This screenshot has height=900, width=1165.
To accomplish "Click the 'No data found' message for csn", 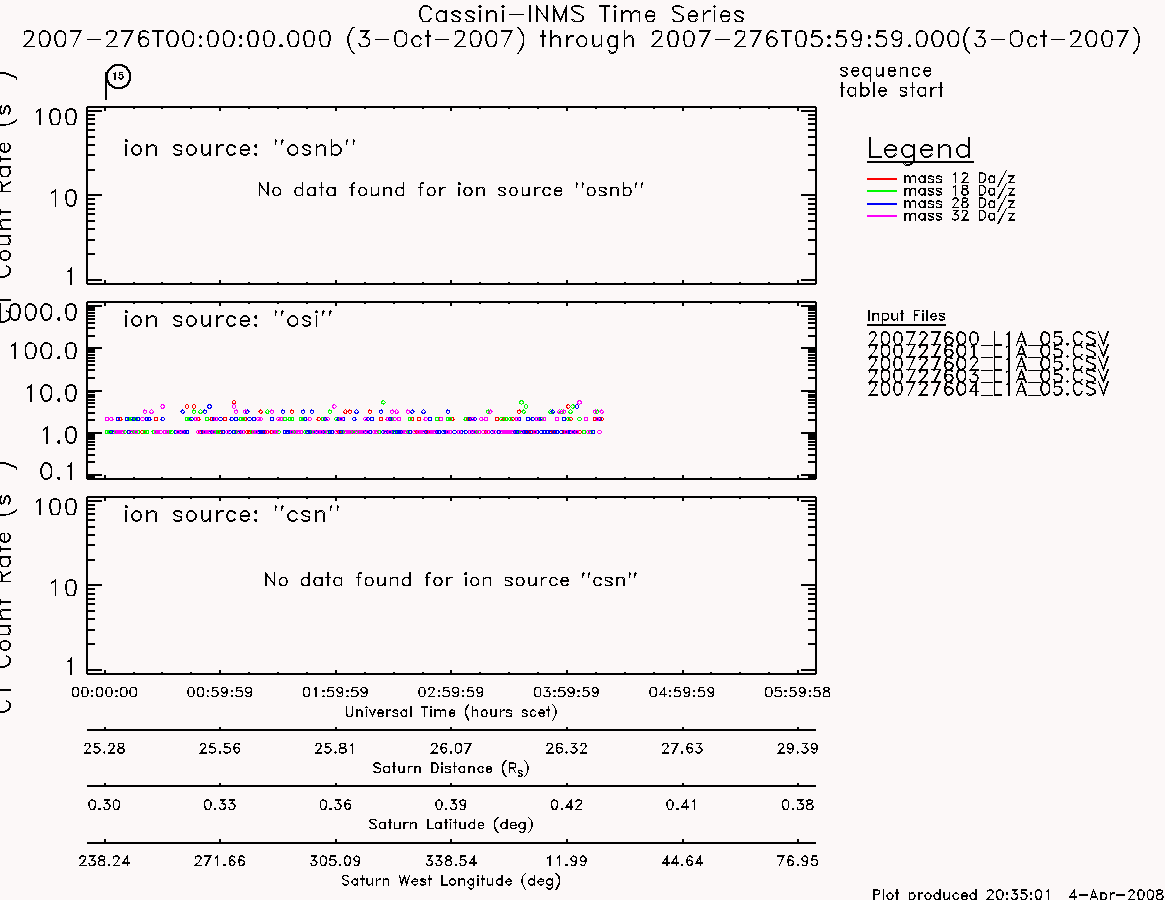I will click(450, 579).
